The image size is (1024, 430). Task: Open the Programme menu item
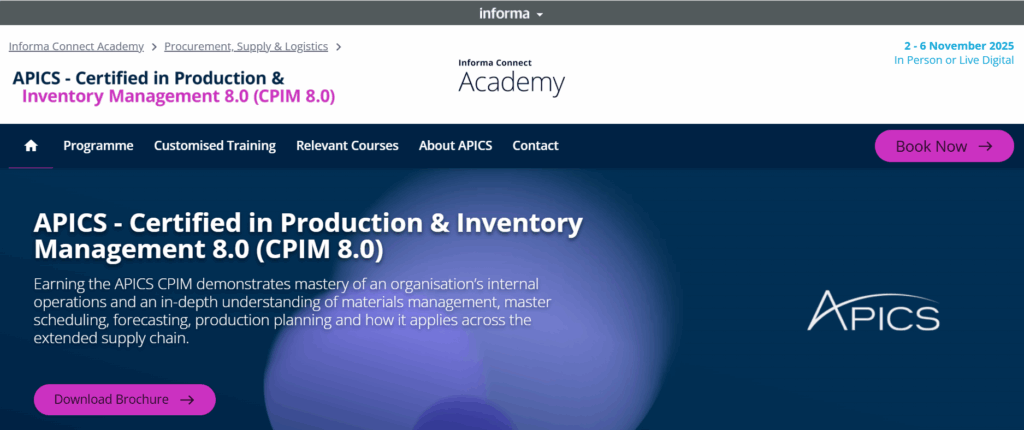98,146
